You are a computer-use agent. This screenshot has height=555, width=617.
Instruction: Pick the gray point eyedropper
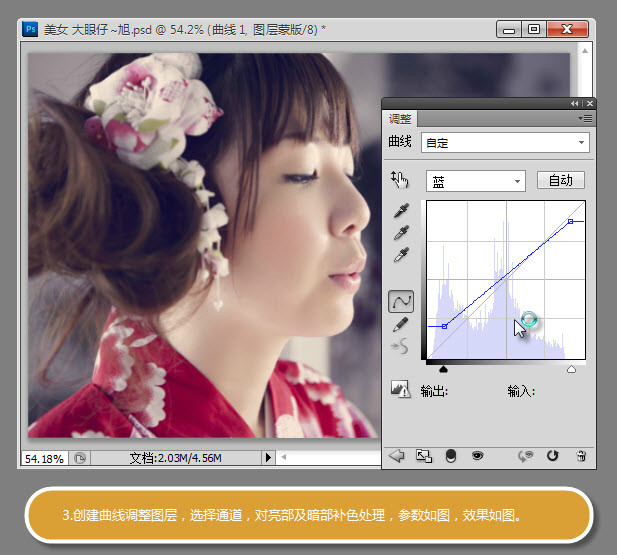tap(401, 233)
